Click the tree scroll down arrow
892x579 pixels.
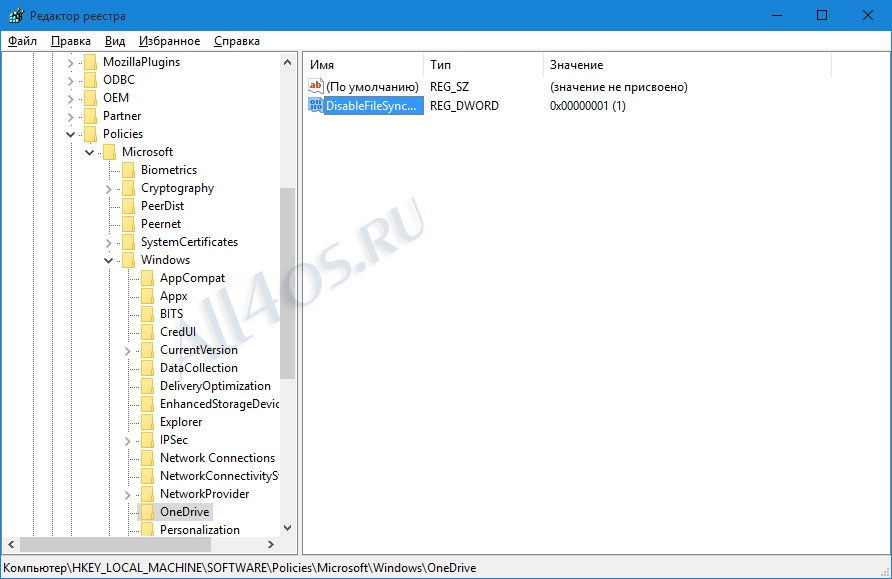click(287, 528)
